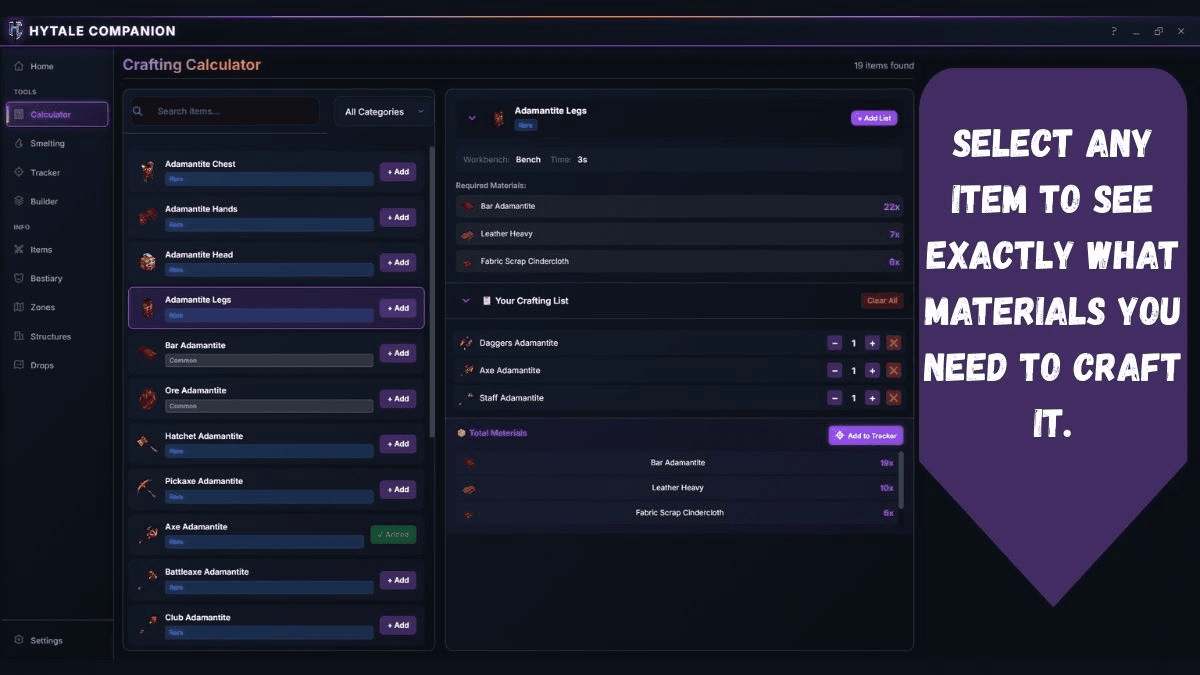This screenshot has height=675, width=1200.
Task: Add Adamantite Hands to the list
Action: point(398,217)
